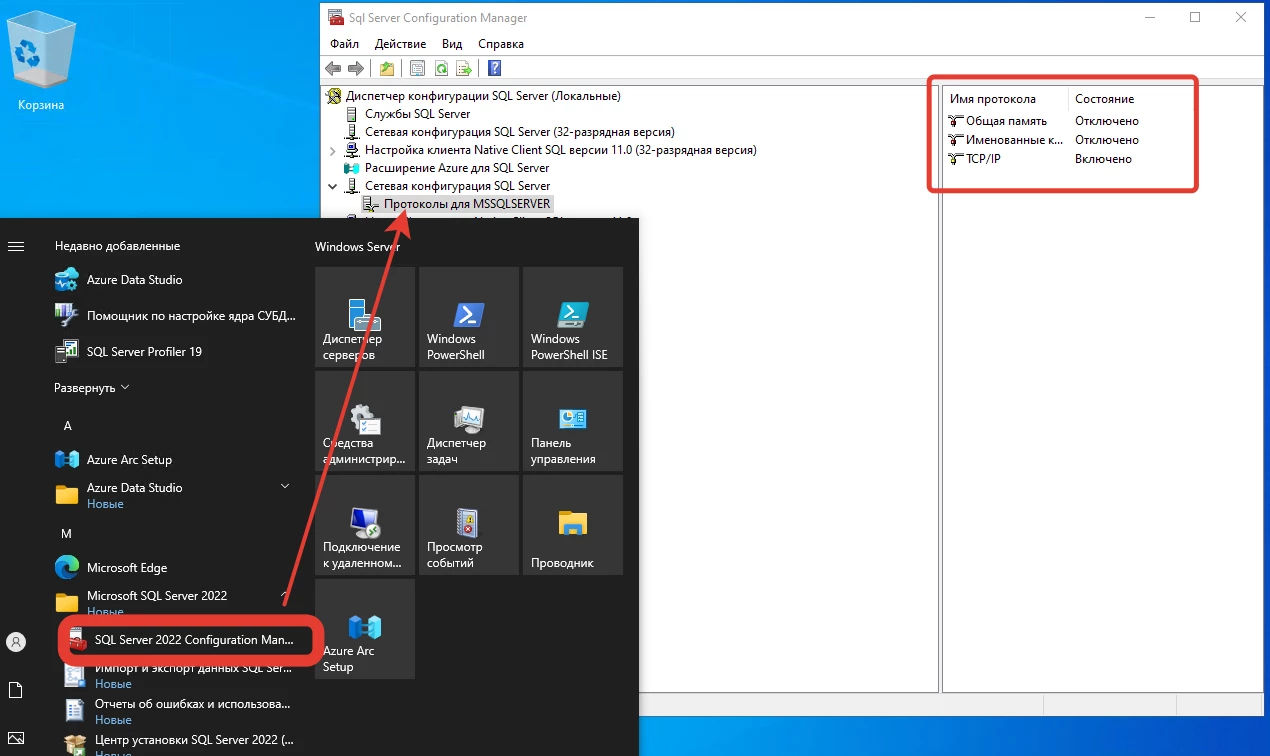Open the Панель управления tile
The image size is (1270, 756).
pyautogui.click(x=572, y=421)
